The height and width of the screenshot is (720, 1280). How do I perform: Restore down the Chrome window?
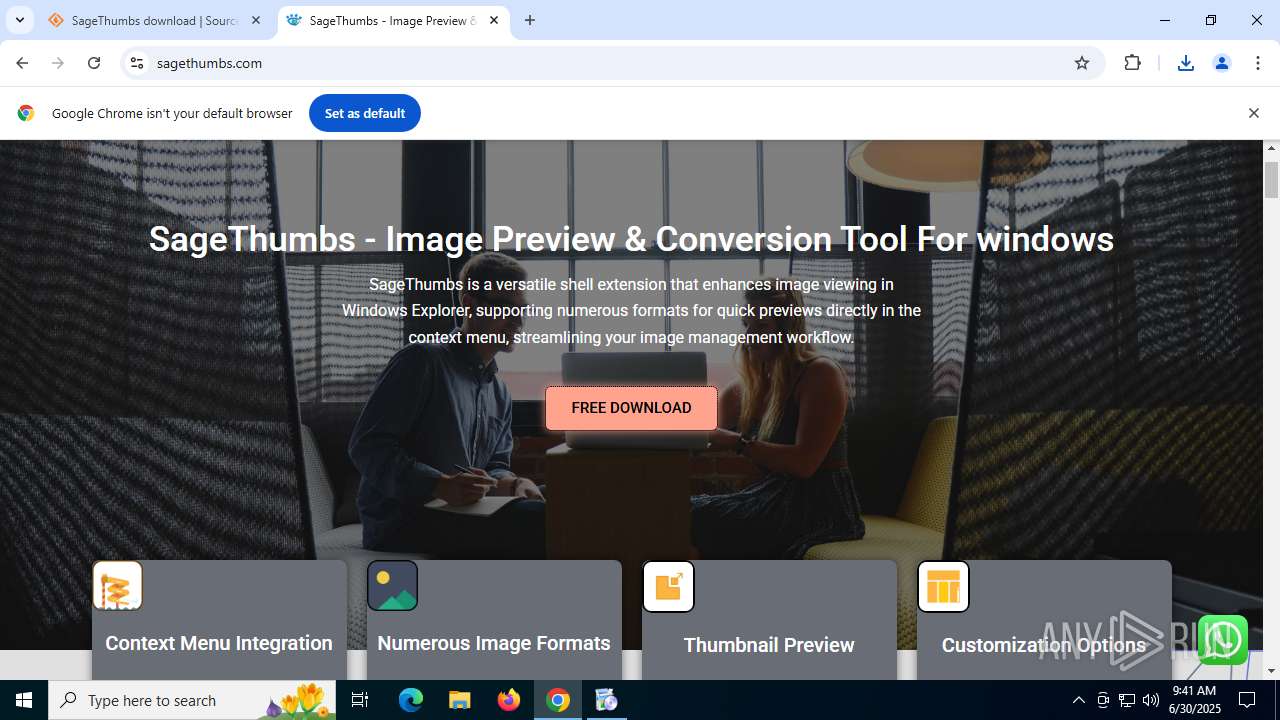click(1211, 20)
